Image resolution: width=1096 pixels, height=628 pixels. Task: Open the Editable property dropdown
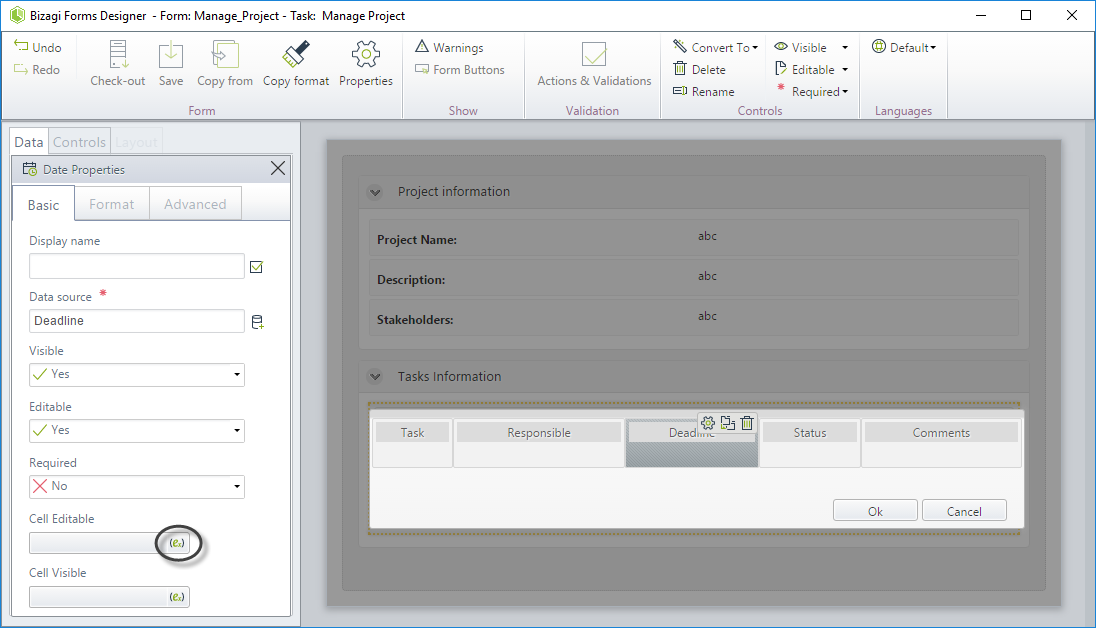pyautogui.click(x=137, y=431)
